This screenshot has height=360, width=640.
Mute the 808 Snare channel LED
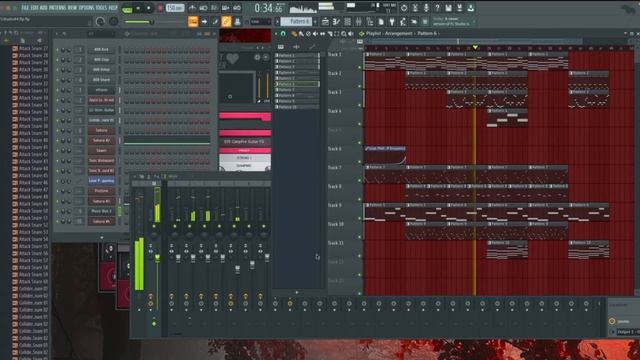click(58, 80)
